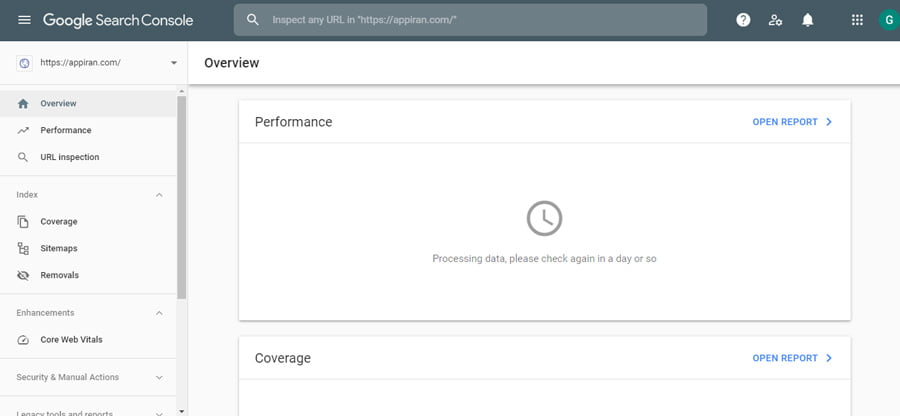The image size is (900, 416).
Task: Open the Google apps grid
Action: coord(857,20)
